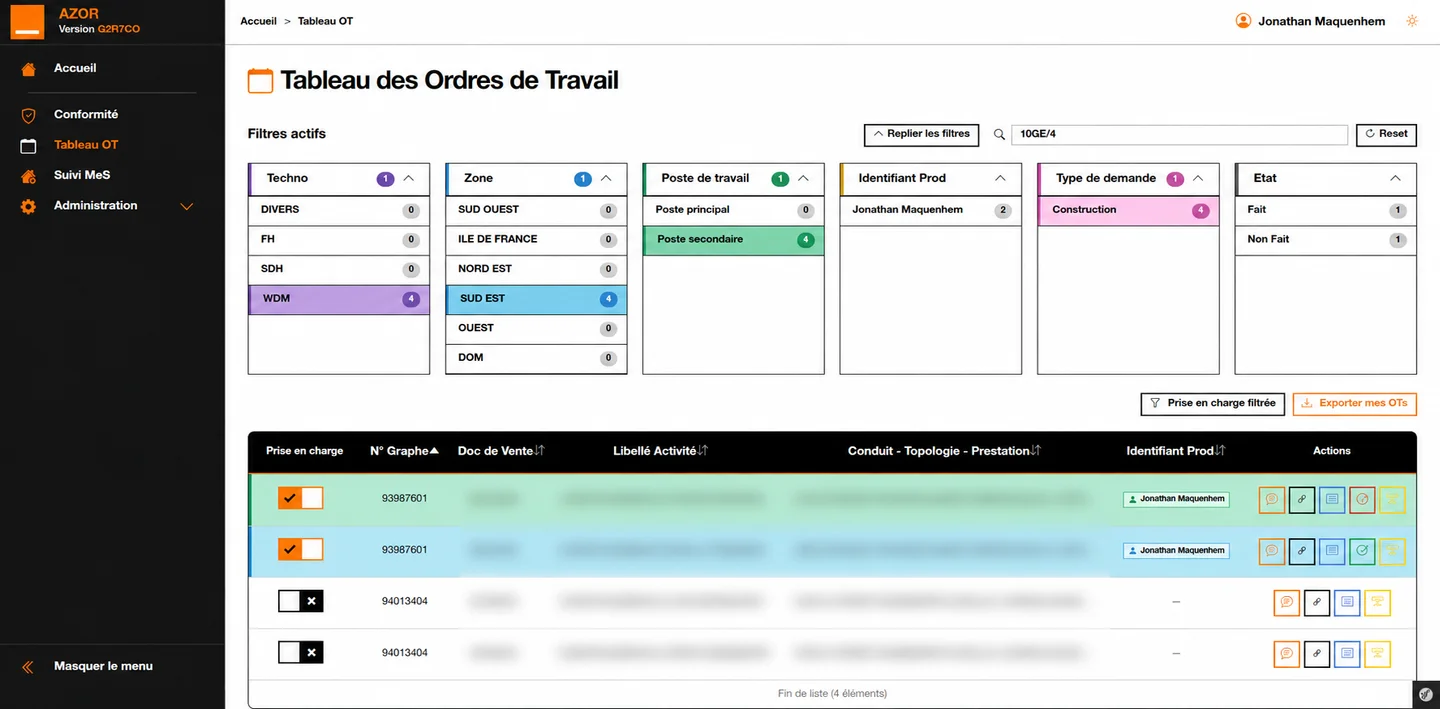Collapse the Zone filter panel
Image resolution: width=1440 pixels, height=709 pixels.
(606, 179)
